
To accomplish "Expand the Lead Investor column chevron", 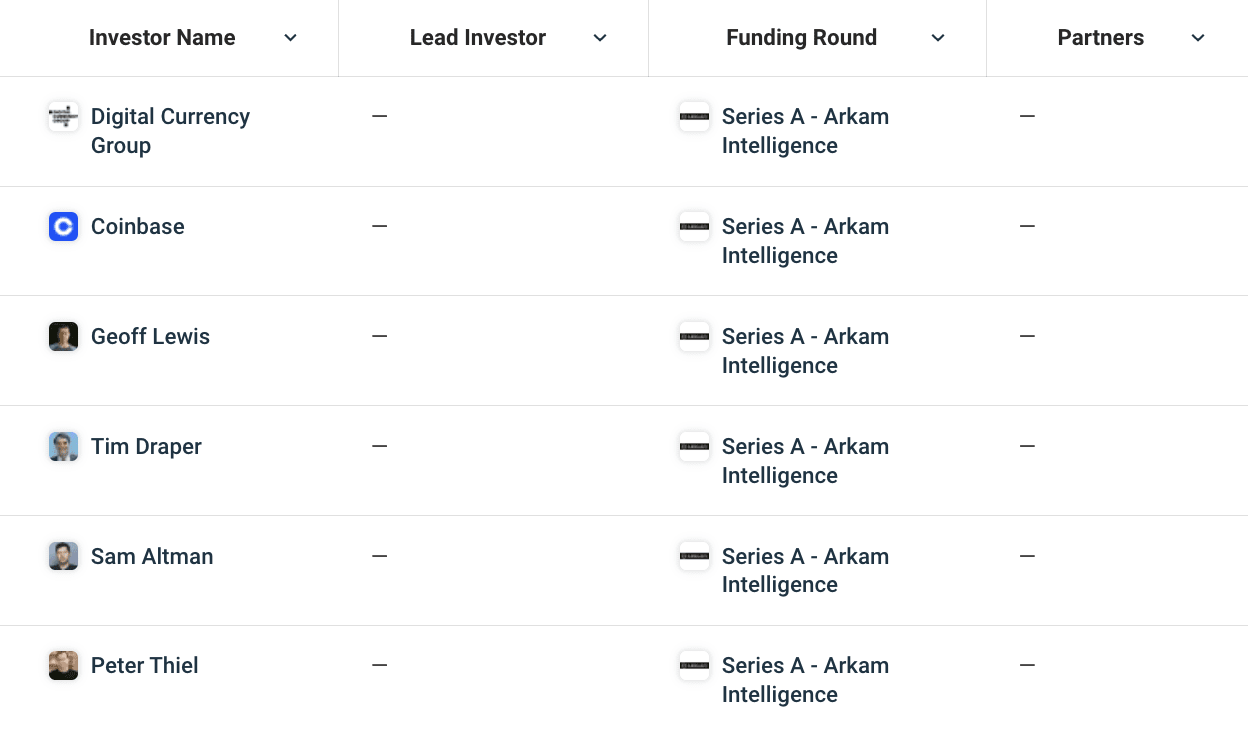I will 600,38.
